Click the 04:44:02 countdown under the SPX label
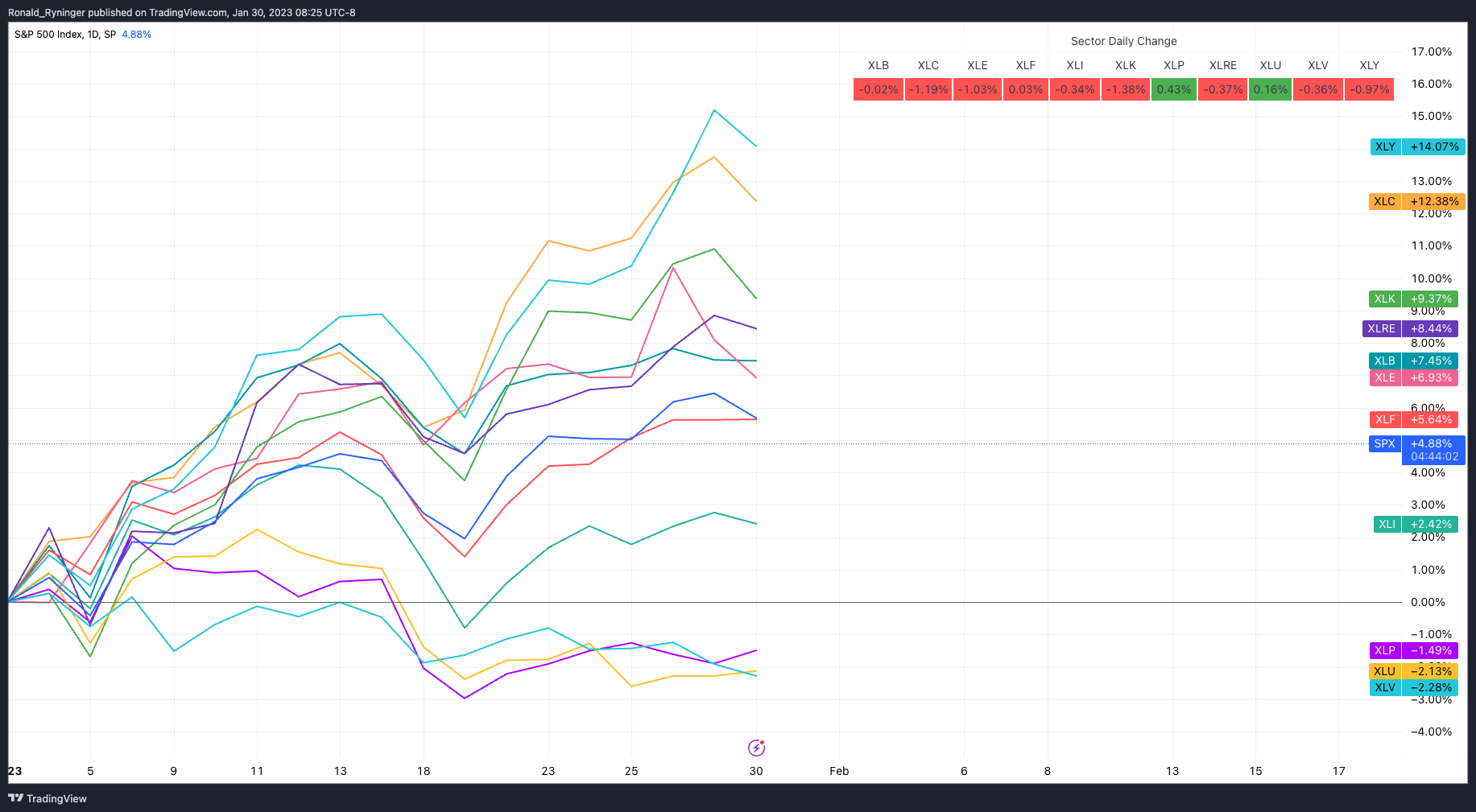Viewport: 1476px width, 812px height. pyautogui.click(x=1434, y=456)
